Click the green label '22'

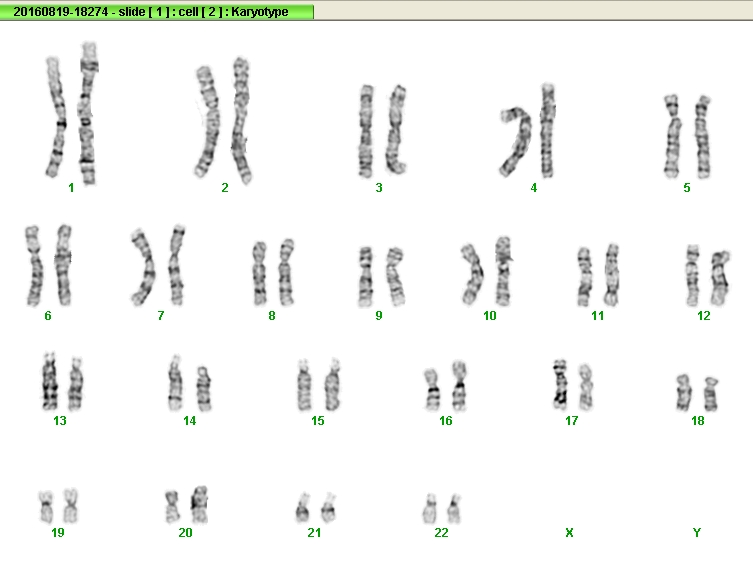click(441, 533)
